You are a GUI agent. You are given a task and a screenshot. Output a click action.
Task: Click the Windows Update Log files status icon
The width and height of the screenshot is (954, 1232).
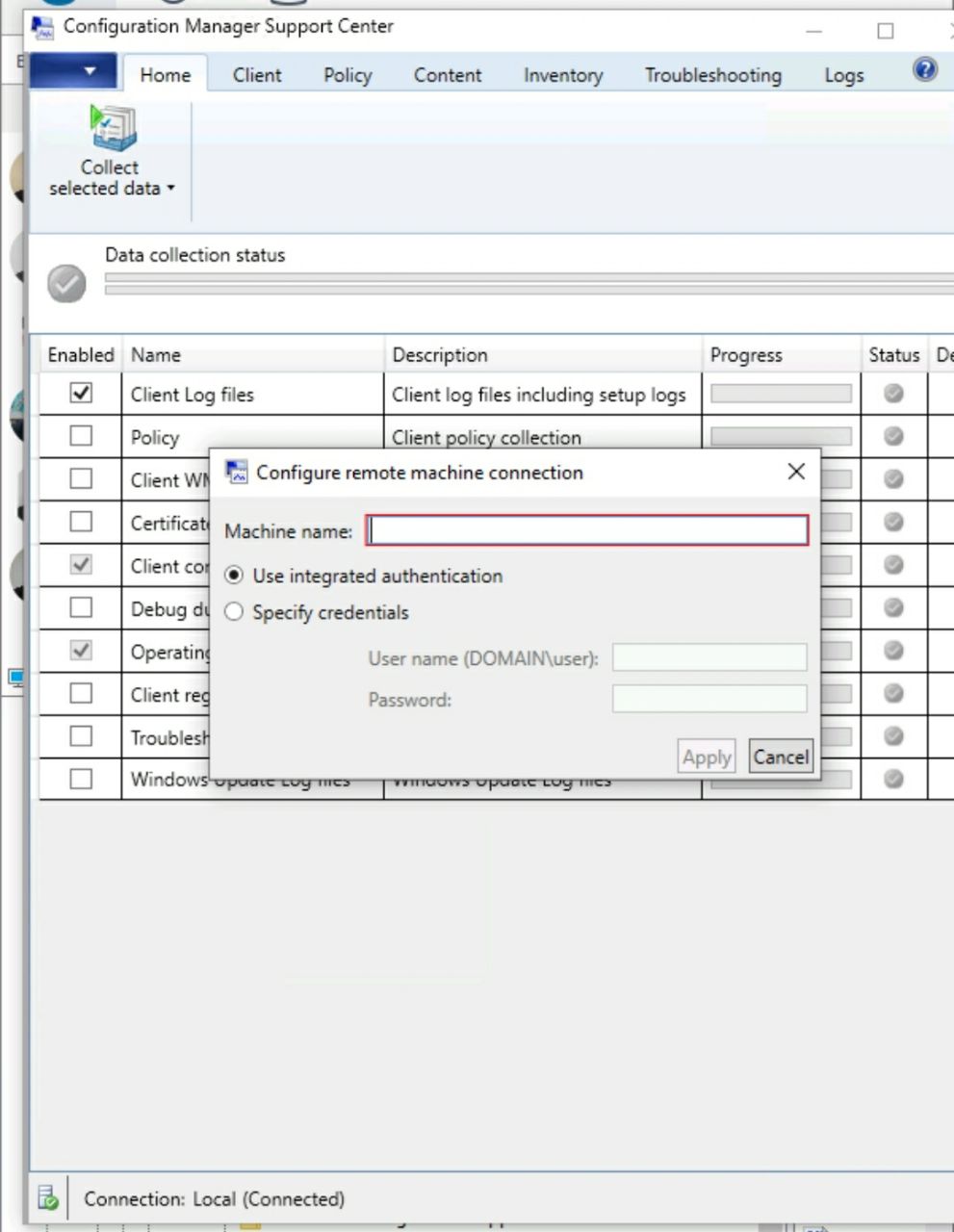(893, 779)
